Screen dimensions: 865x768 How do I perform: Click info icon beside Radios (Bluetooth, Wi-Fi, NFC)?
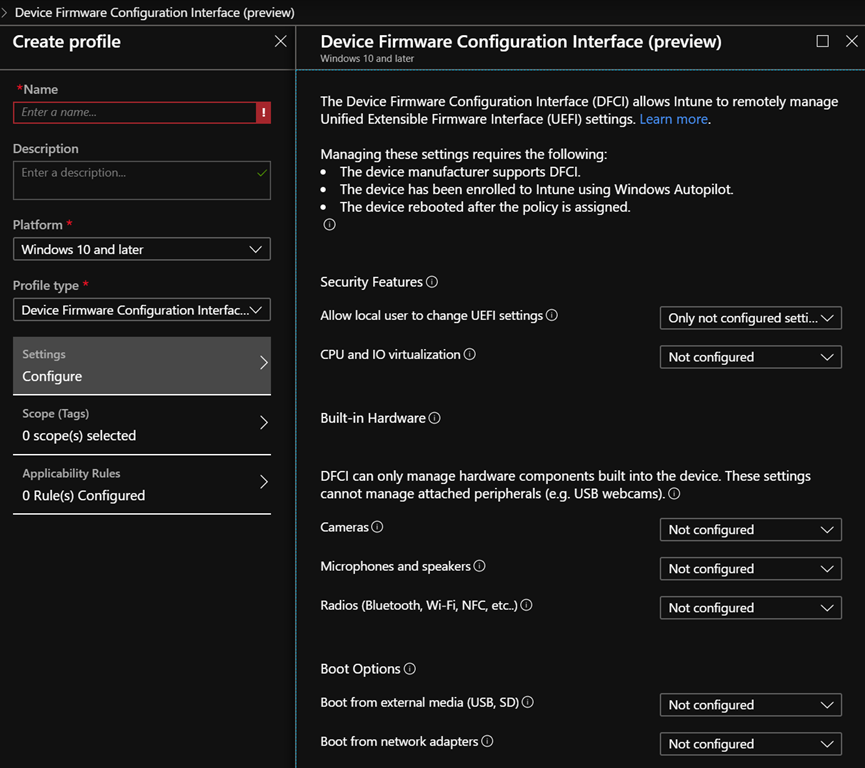tap(526, 605)
